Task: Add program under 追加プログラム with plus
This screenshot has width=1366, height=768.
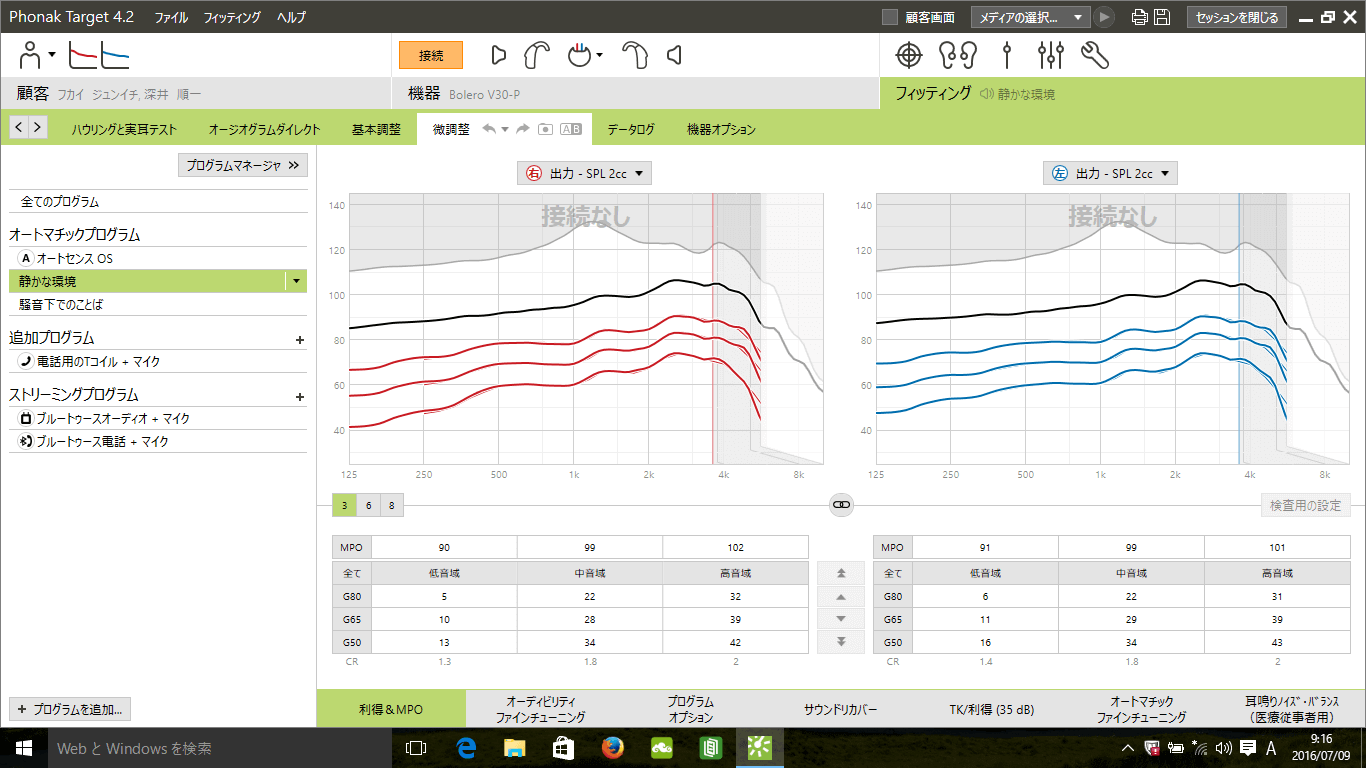Action: coord(300,339)
